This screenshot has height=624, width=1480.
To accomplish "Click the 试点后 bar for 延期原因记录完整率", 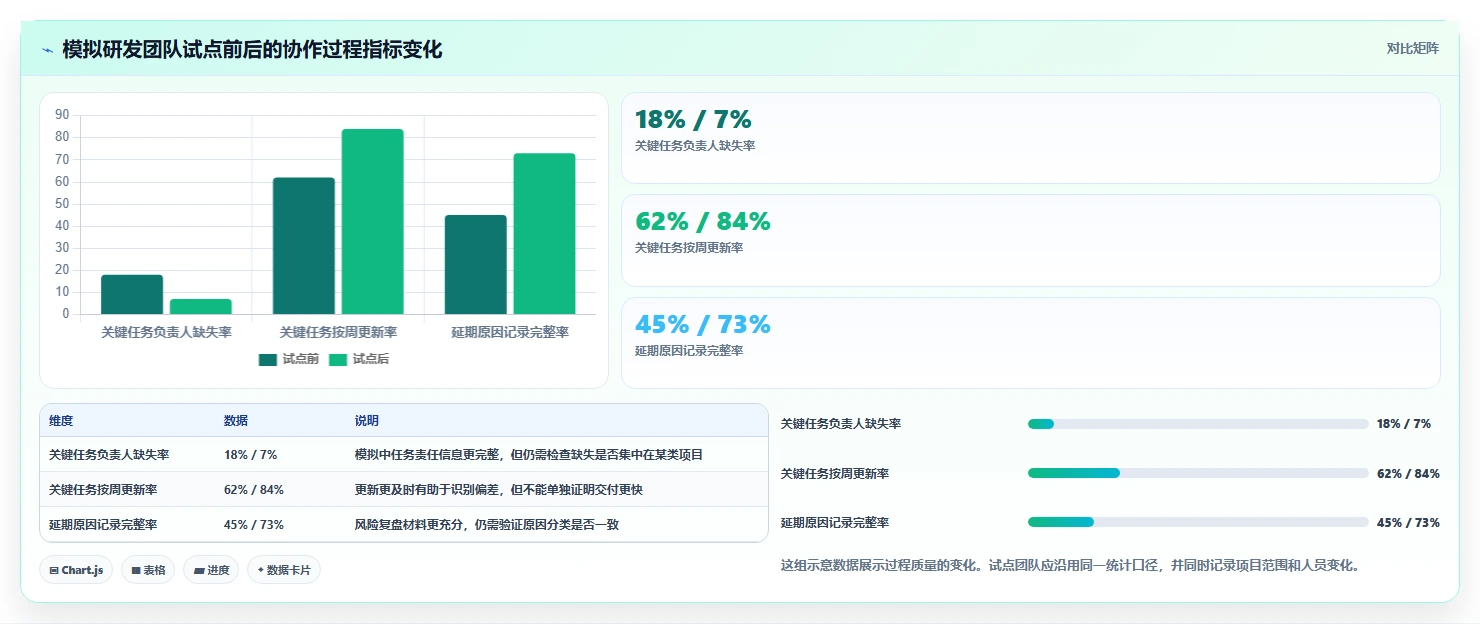I will [545, 233].
